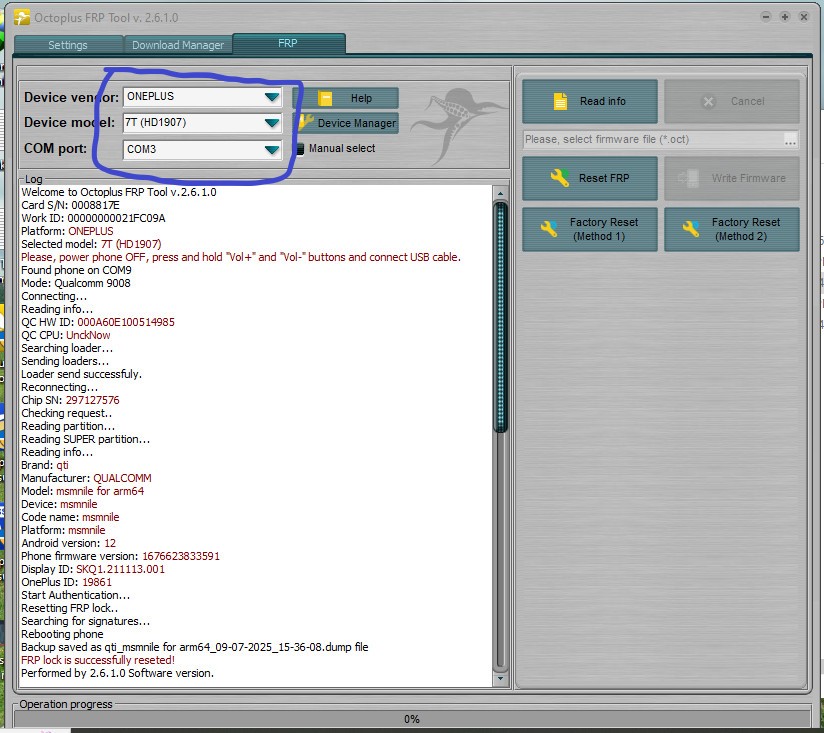Maximize the Octoplus window
Viewport: 824px width, 733px height.
pos(785,17)
